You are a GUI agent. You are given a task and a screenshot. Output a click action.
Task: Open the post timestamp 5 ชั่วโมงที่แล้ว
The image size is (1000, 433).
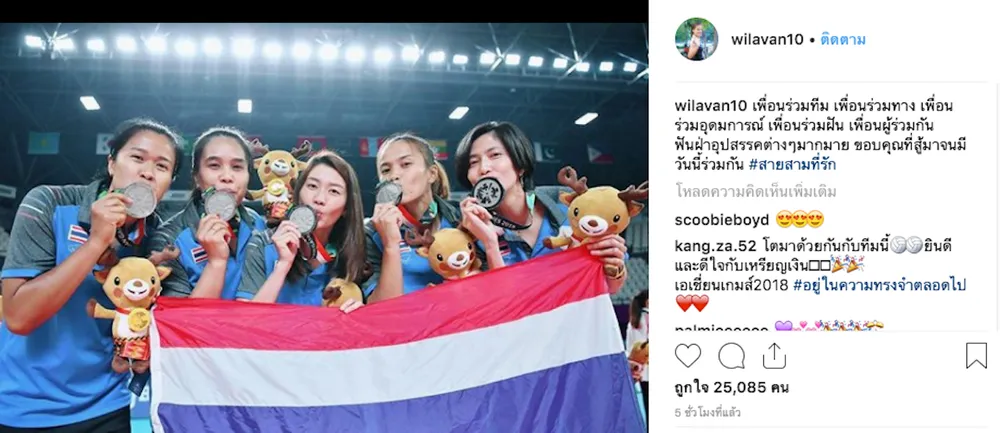click(707, 413)
